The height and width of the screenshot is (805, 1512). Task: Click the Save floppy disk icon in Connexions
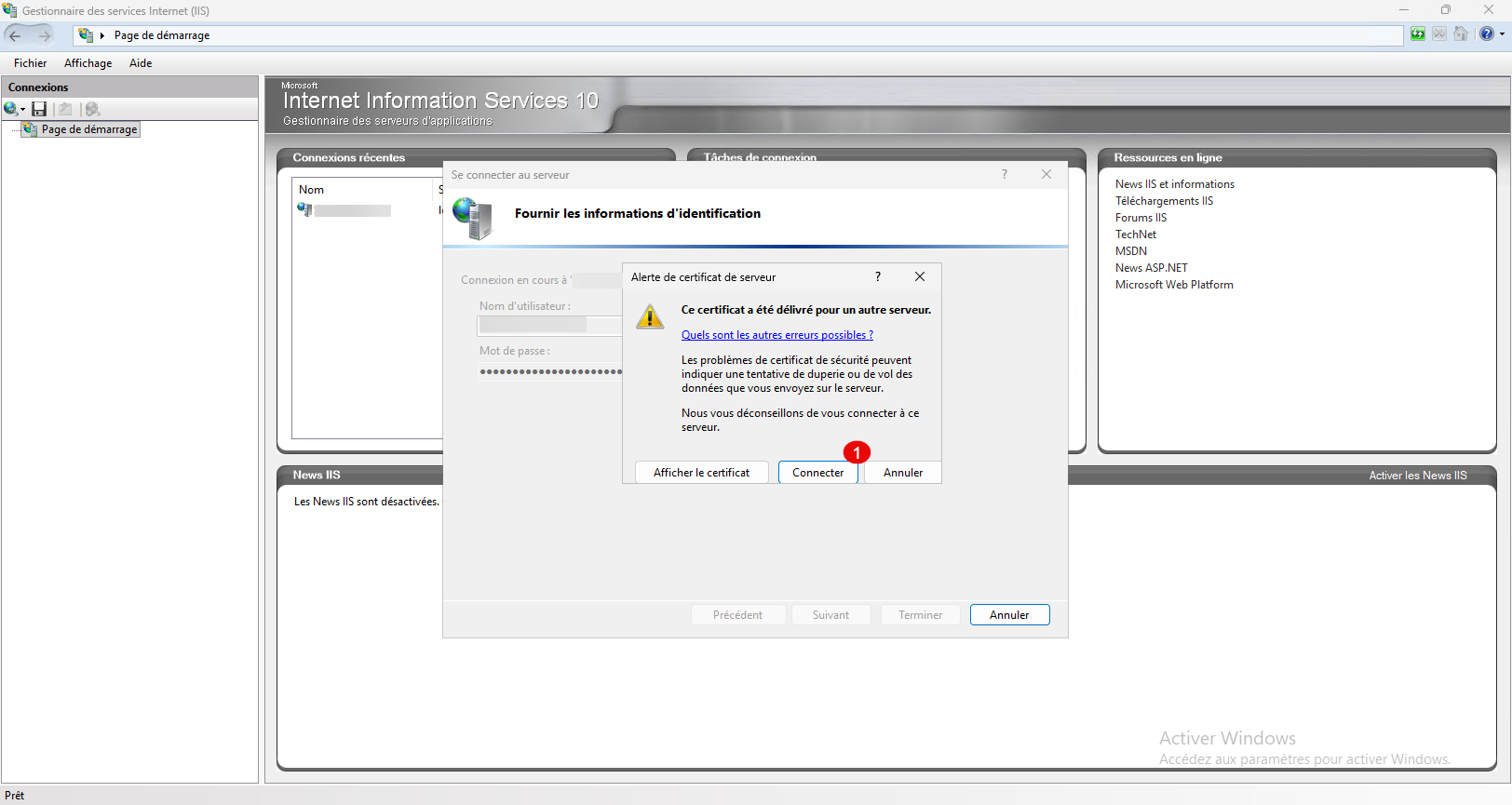click(39, 109)
